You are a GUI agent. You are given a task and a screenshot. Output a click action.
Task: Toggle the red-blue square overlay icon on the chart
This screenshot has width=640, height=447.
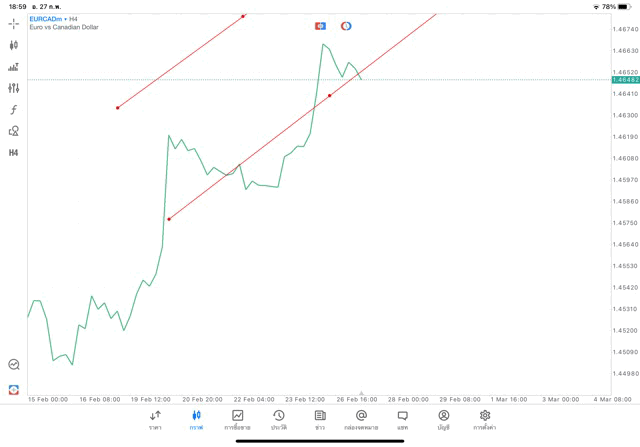(320, 26)
